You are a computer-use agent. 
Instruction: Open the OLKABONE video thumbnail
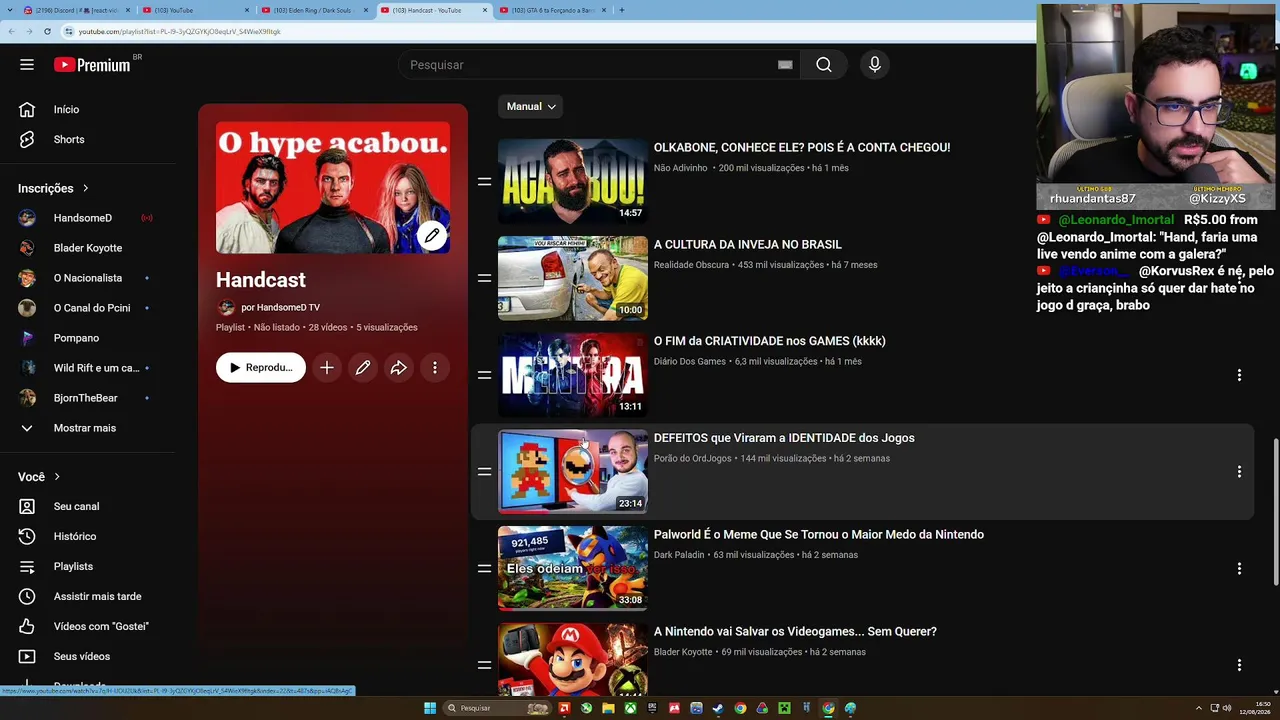(x=573, y=181)
